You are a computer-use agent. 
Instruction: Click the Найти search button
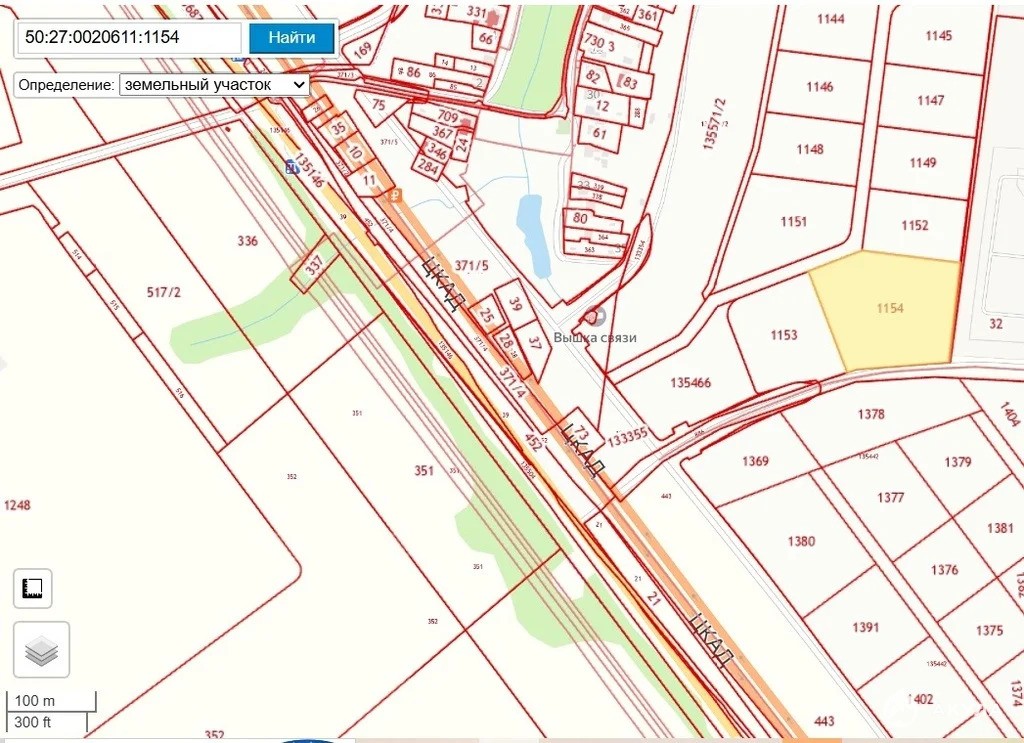tap(291, 38)
